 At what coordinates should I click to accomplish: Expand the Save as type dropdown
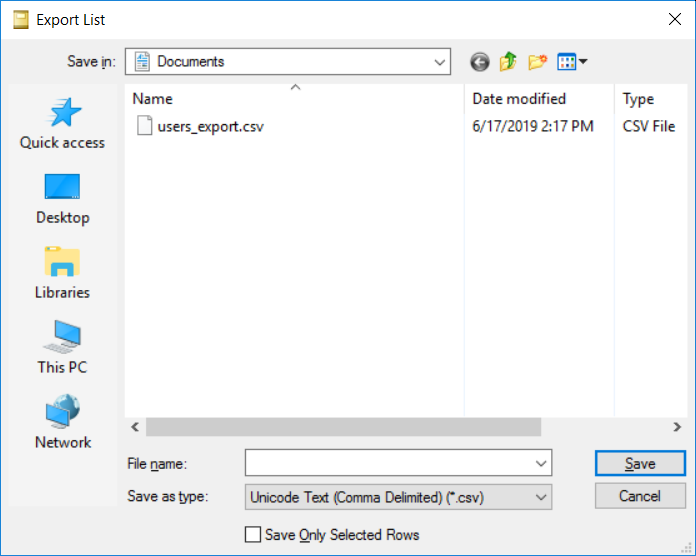tap(541, 496)
